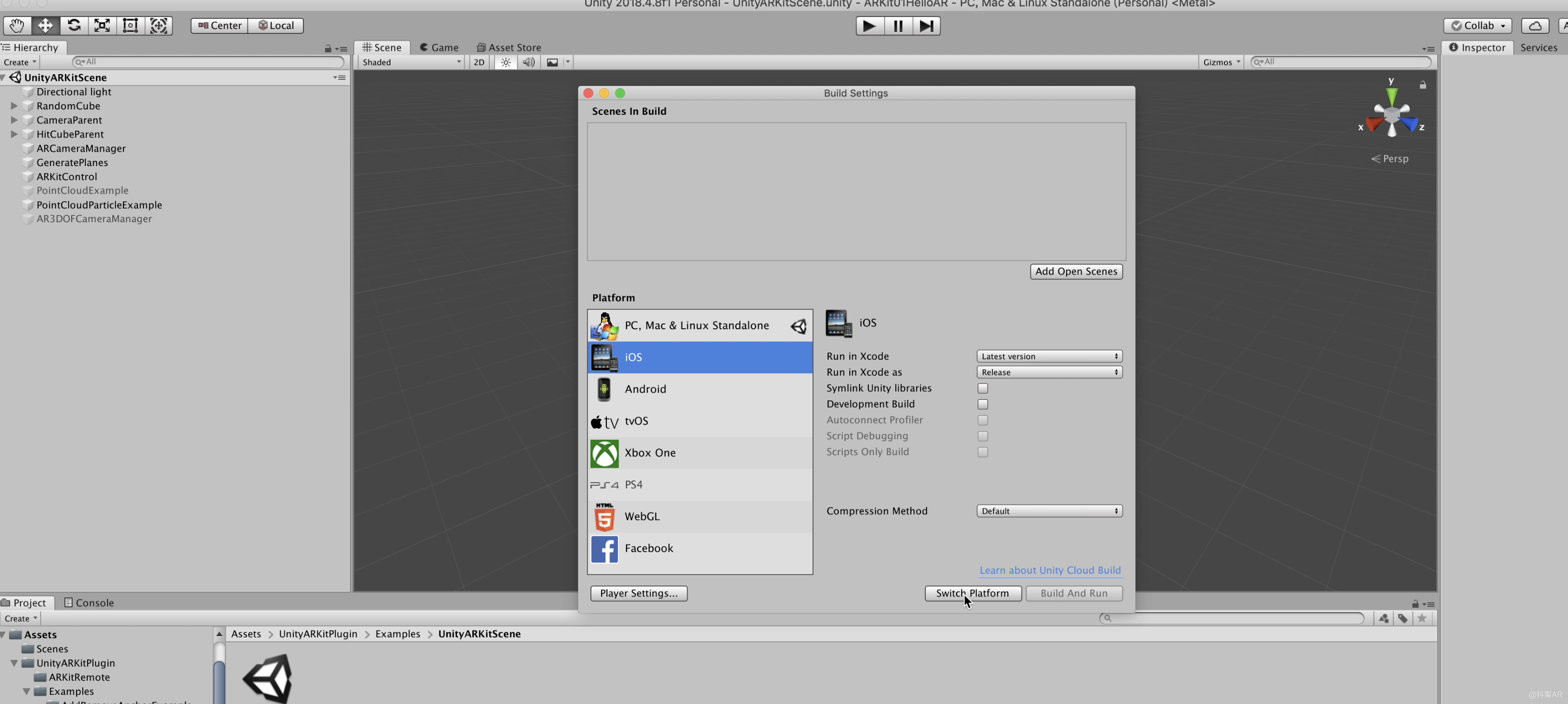Viewport: 1568px width, 704px height.
Task: Open UnityARKitScene options menu icon
Action: click(x=340, y=77)
